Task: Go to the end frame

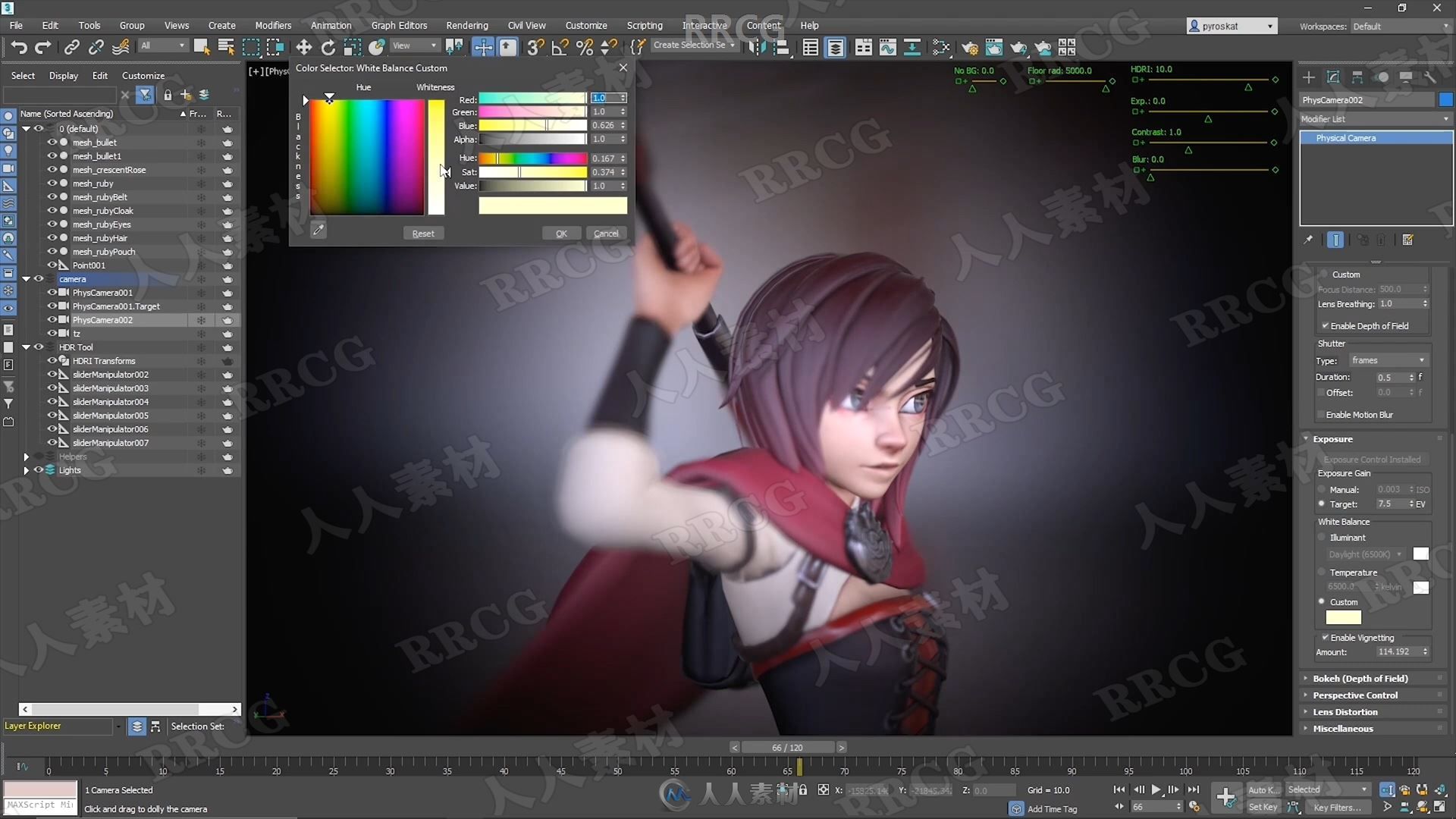Action: tap(1193, 789)
